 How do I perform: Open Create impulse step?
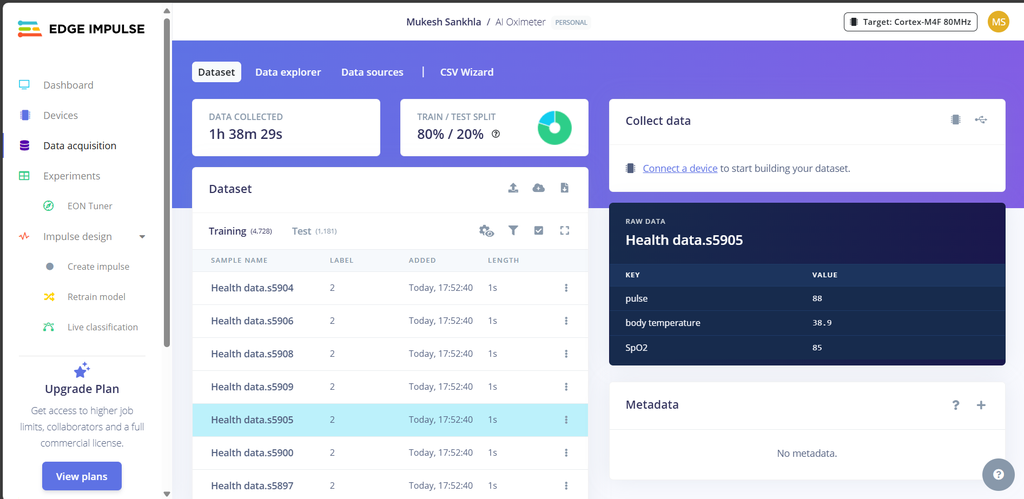(98, 266)
